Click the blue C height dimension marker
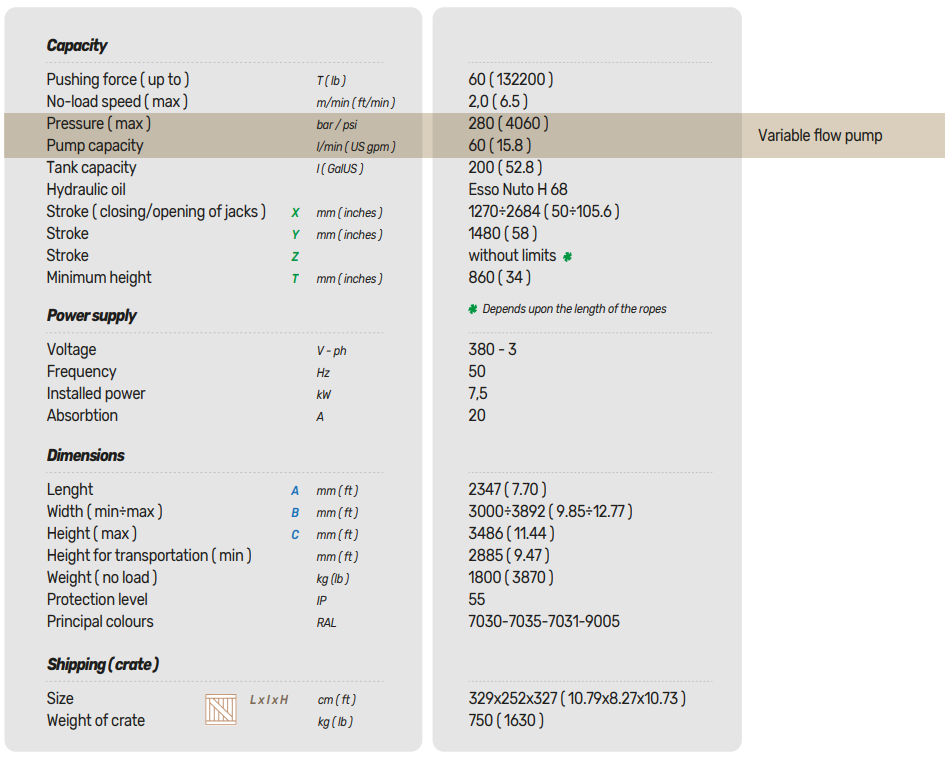 295,535
